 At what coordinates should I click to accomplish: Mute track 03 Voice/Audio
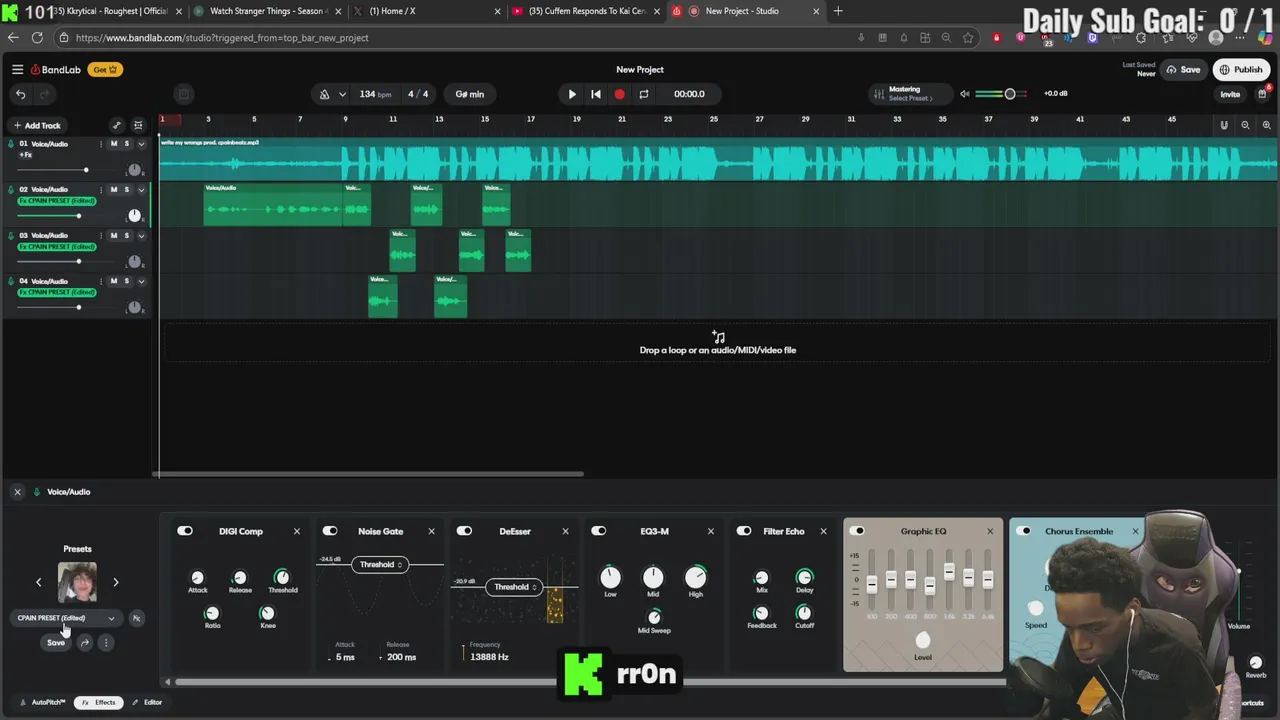pyautogui.click(x=113, y=236)
